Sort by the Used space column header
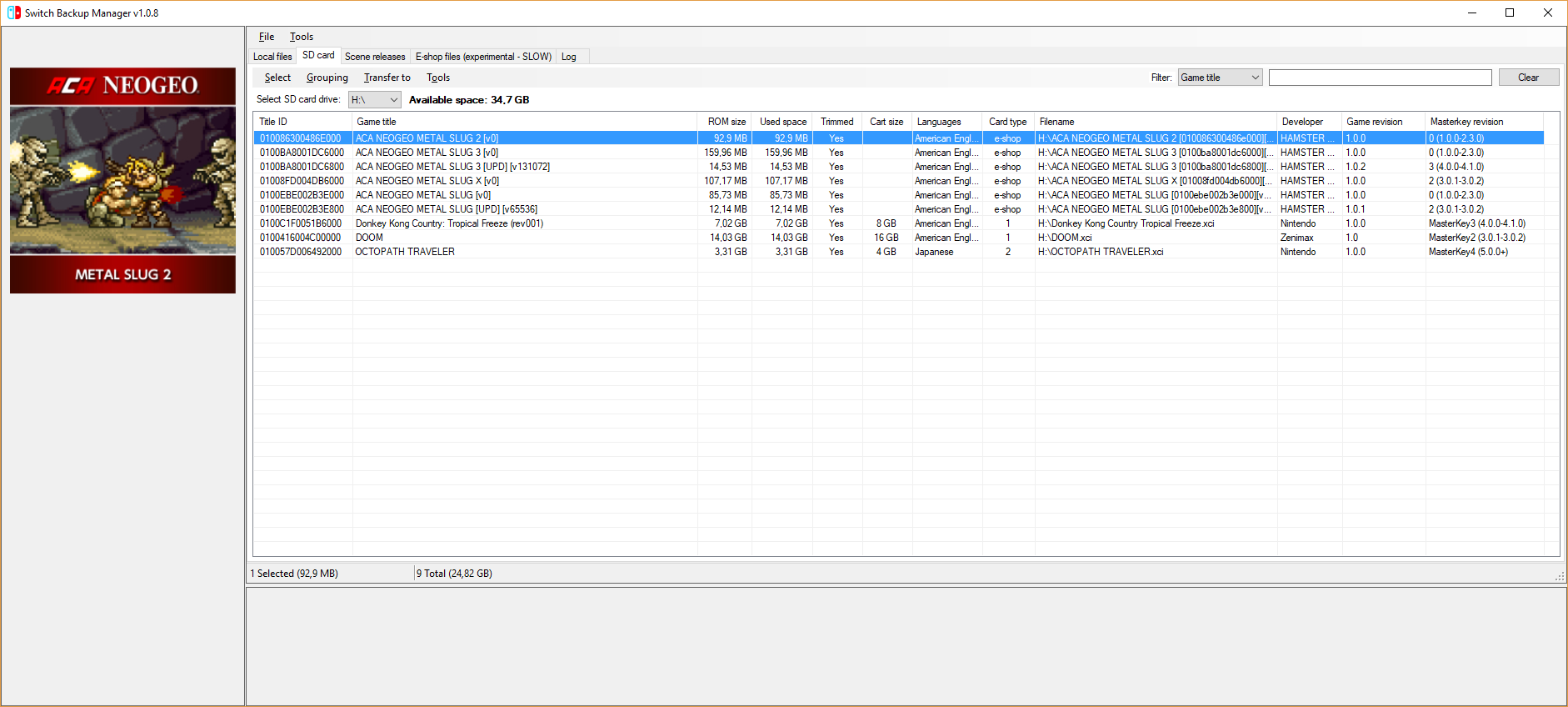 coord(782,122)
